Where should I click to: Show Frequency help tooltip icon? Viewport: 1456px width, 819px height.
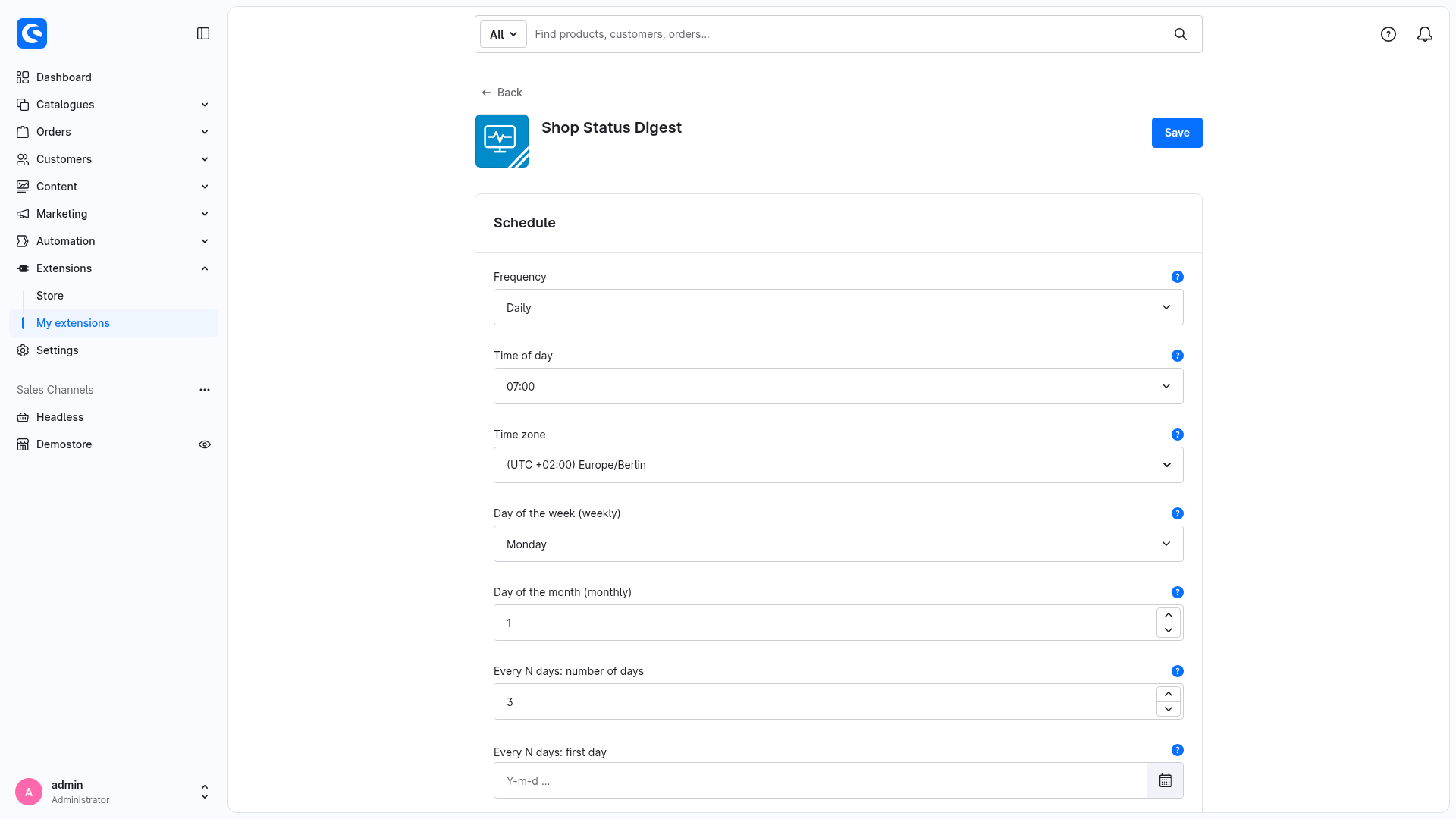click(1178, 277)
